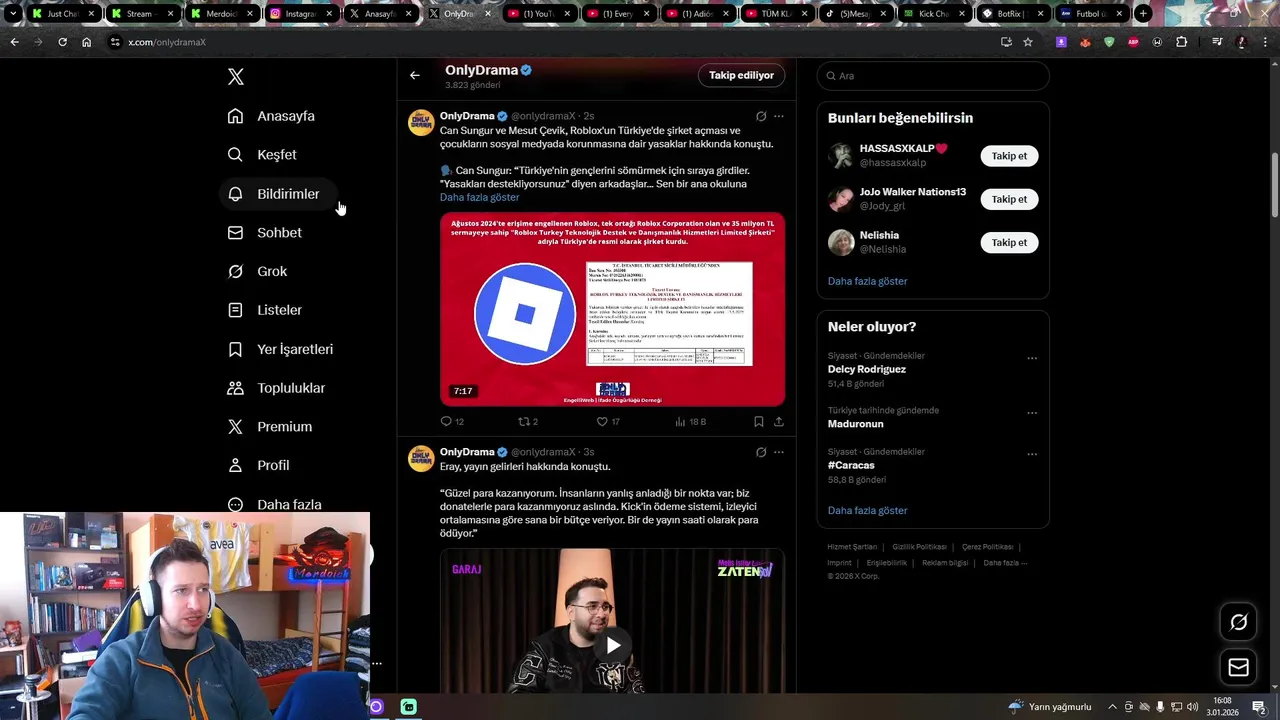Viewport: 1280px width, 720px height.
Task: Open a new browser tab
Action: coord(1143,14)
